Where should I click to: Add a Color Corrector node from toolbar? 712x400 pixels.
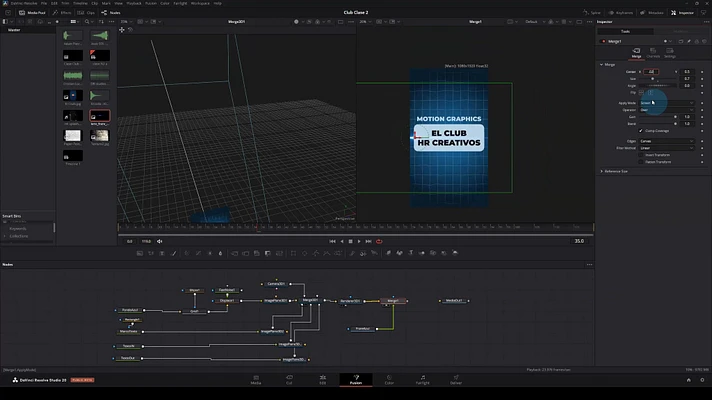click(x=187, y=253)
